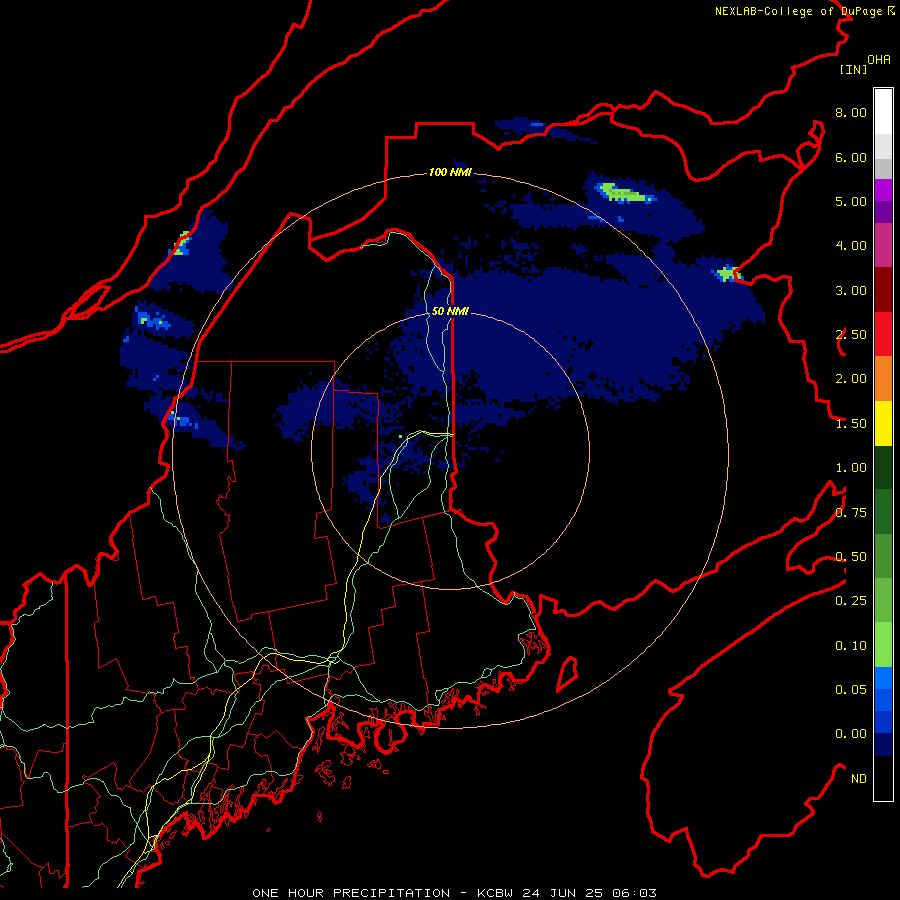Click the 8.00 legend value

(851, 112)
